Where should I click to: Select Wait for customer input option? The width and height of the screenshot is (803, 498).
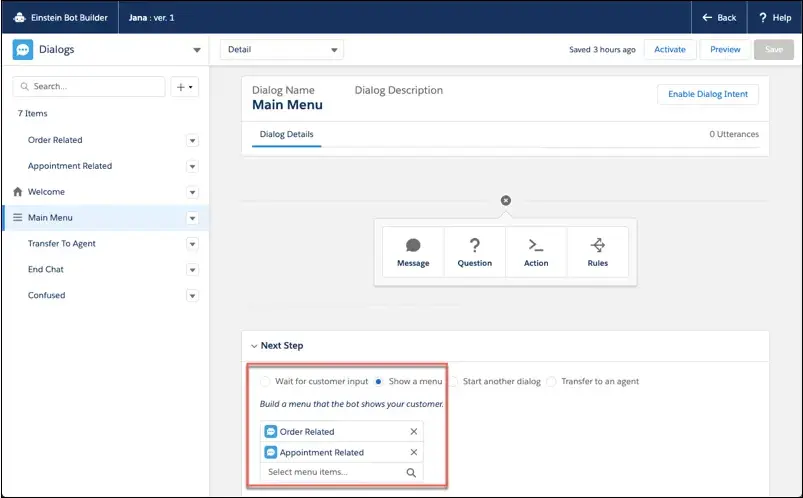[265, 381]
